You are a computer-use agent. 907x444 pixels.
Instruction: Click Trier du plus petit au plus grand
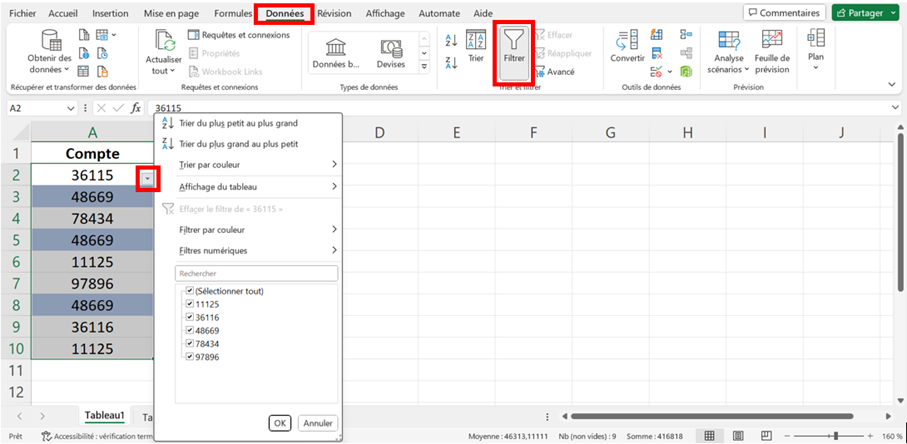click(x=238, y=123)
